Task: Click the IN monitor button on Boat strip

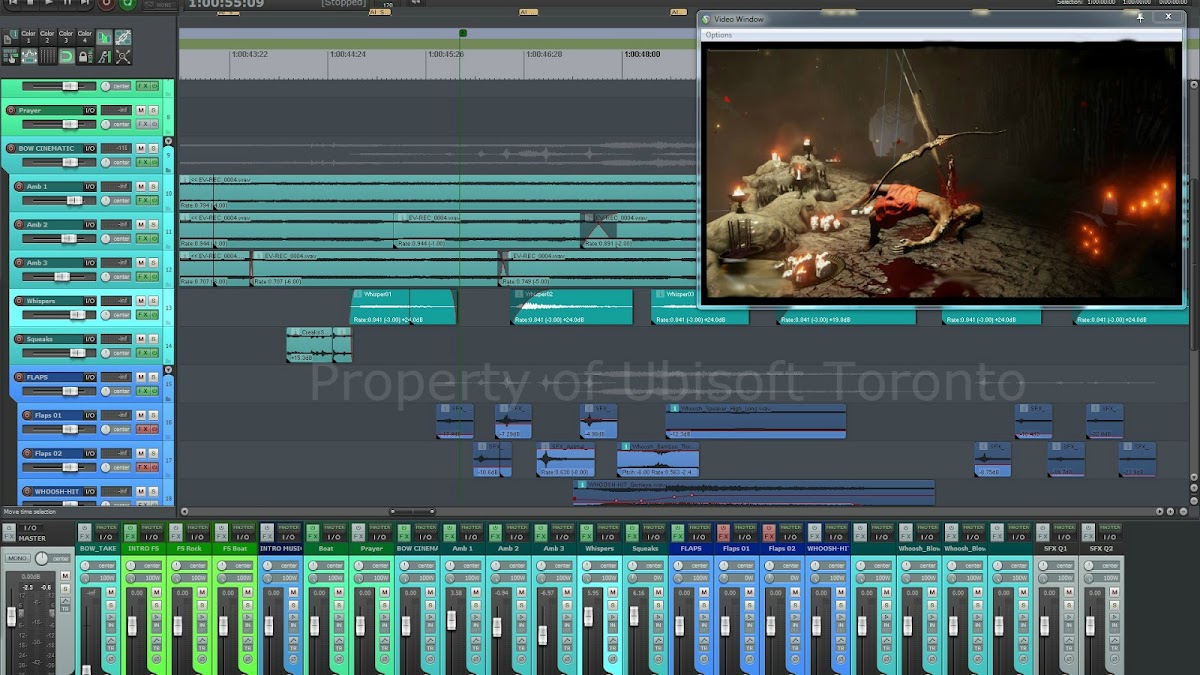Action: pyautogui.click(x=339, y=623)
